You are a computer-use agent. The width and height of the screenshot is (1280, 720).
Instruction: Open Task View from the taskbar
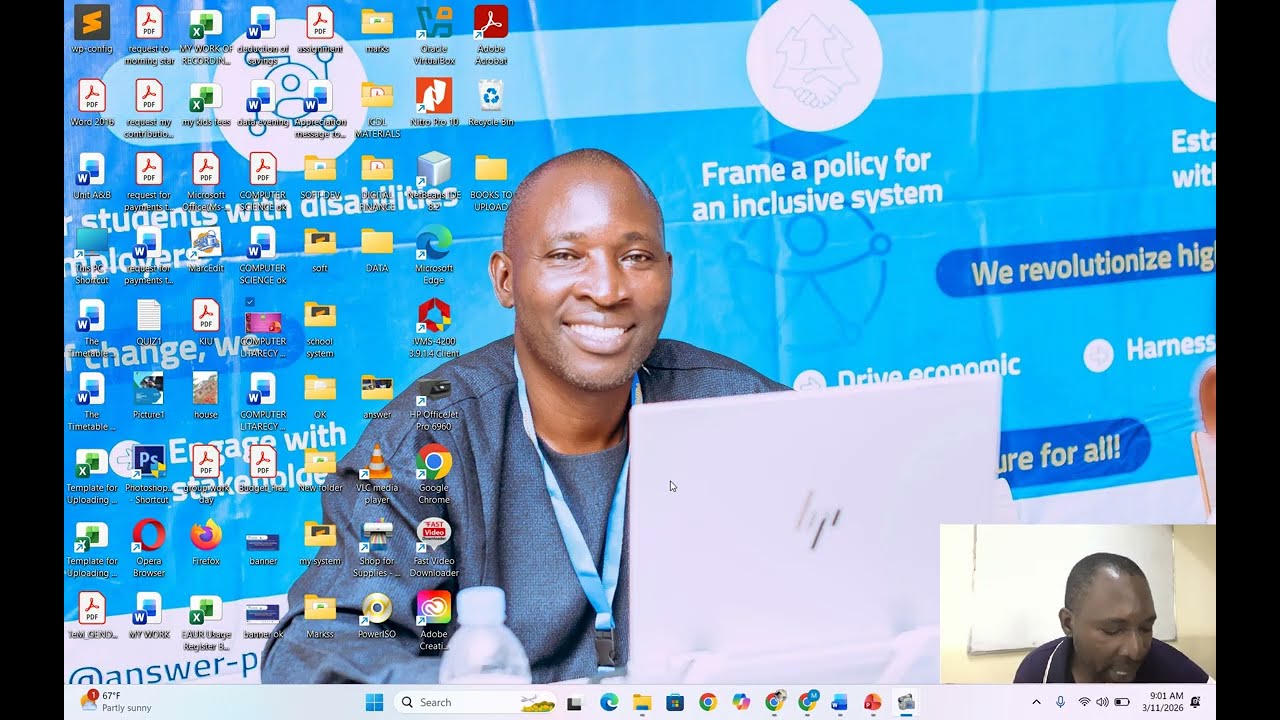575,702
